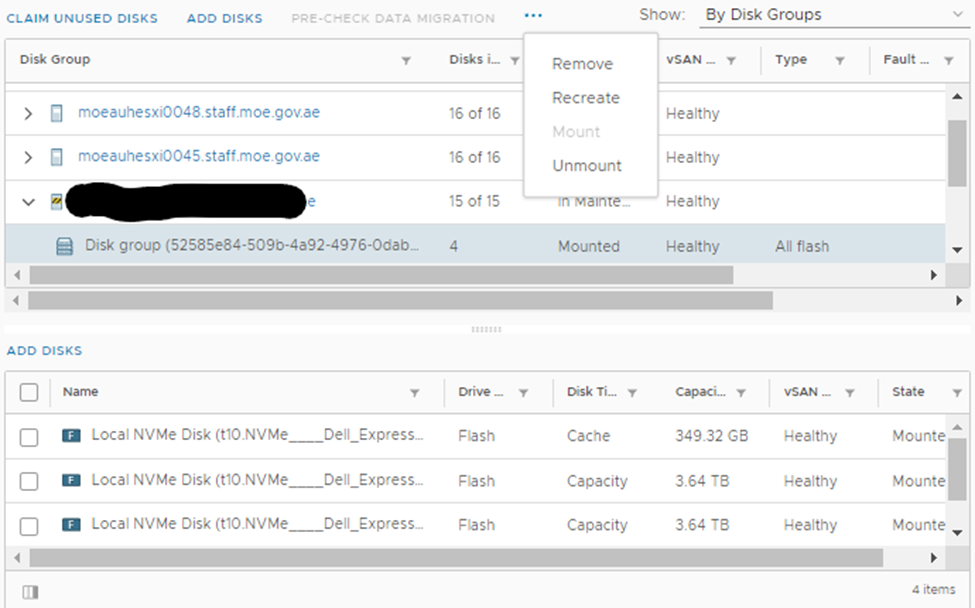Image resolution: width=975 pixels, height=608 pixels.
Task: Click the All flash type cell
Action: (x=802, y=247)
